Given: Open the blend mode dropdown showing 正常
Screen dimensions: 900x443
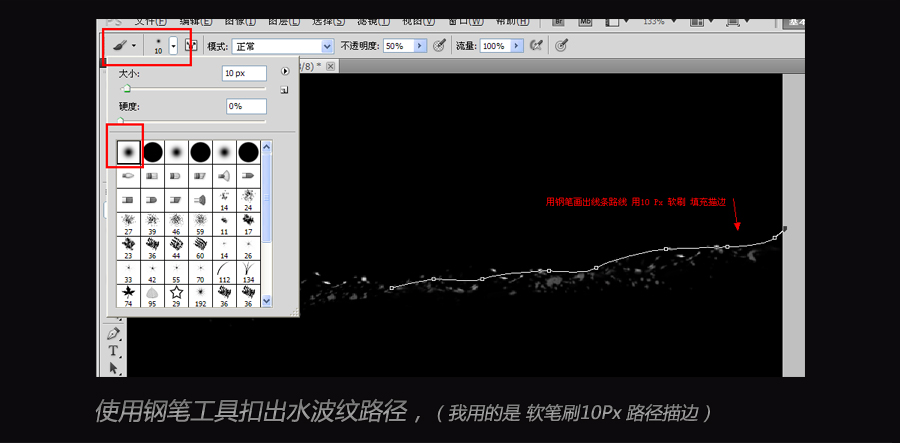Looking at the screenshot, I should tap(283, 46).
